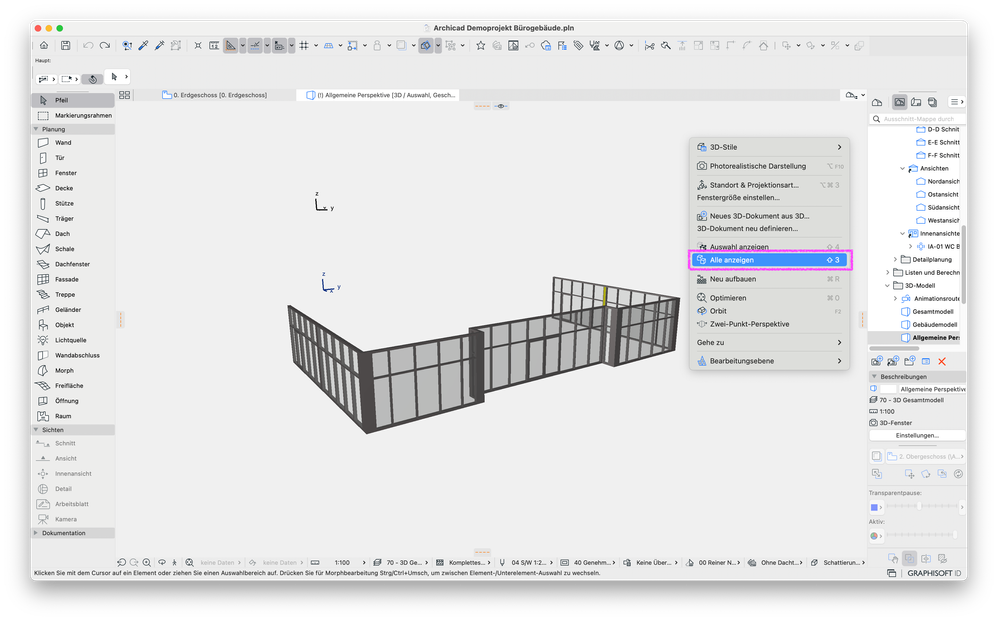Activate the Morph tool
Viewport: 998px width, 621px height.
(64, 371)
